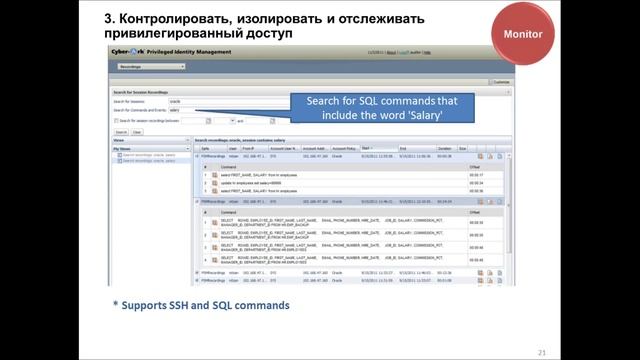Screen dimensions: 640x360
Task: Open the calendar picker for the end date
Action: (272, 121)
